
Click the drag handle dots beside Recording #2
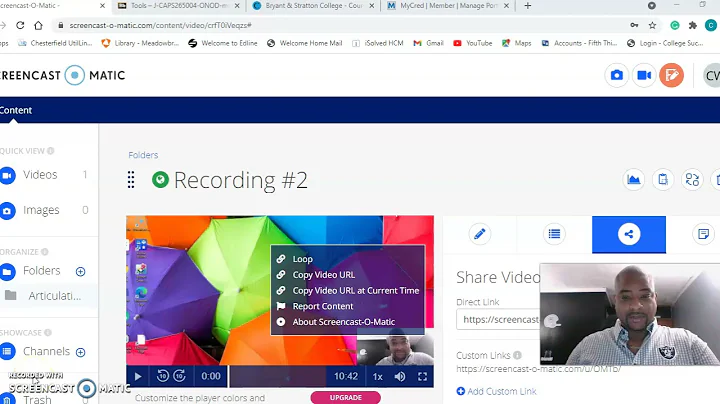(131, 180)
